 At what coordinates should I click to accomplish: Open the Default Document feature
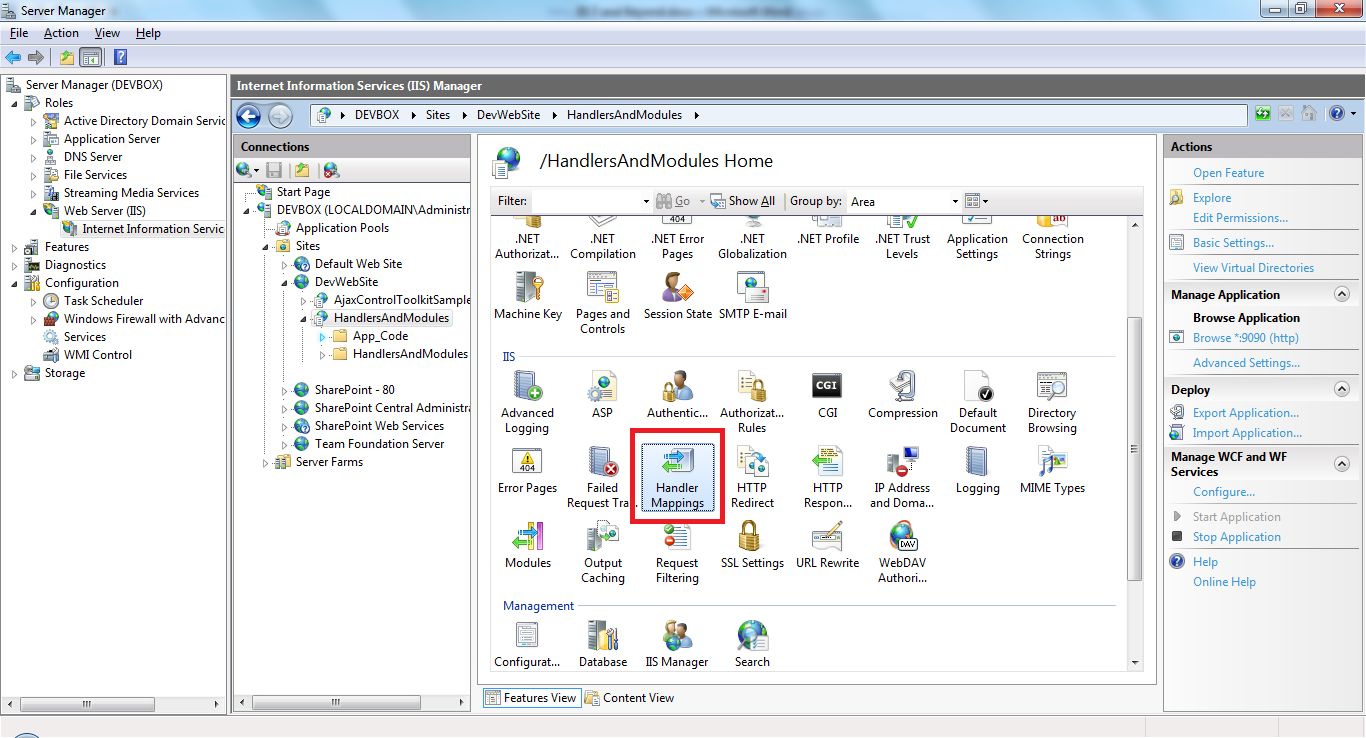click(977, 402)
